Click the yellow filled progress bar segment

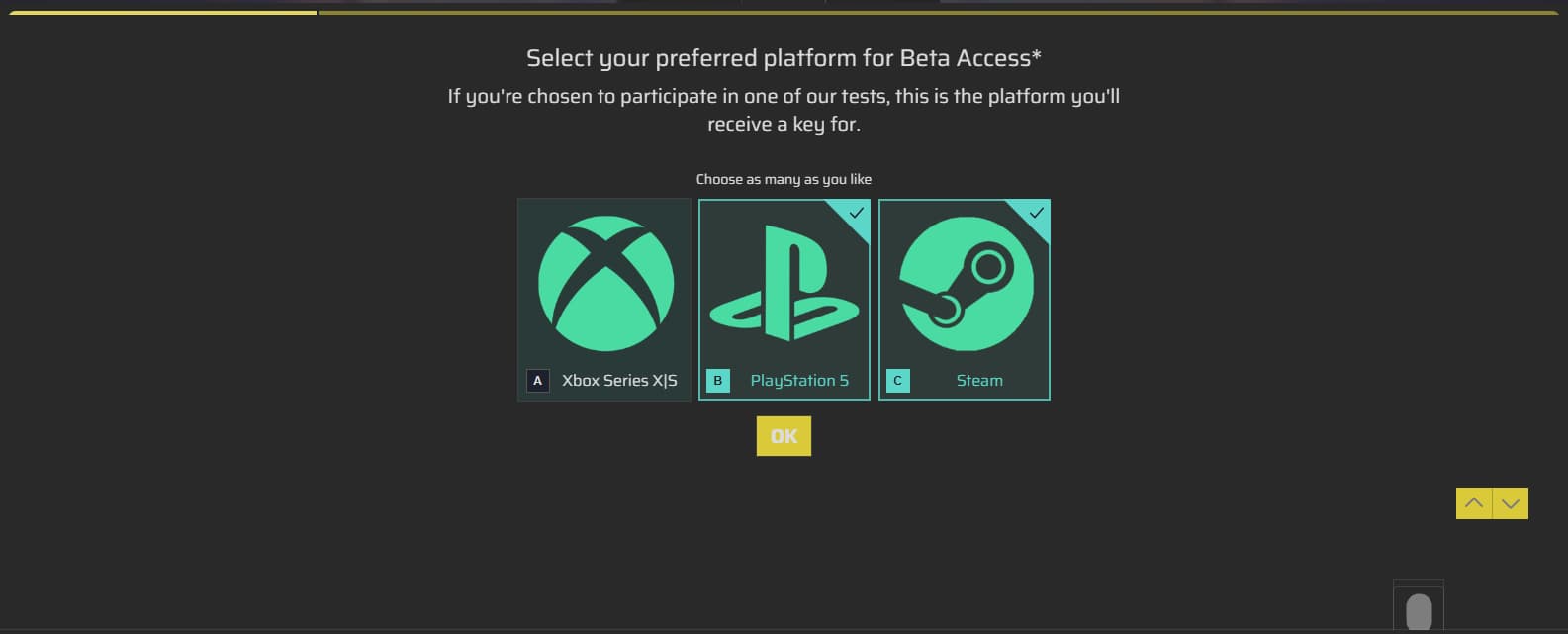(x=161, y=13)
